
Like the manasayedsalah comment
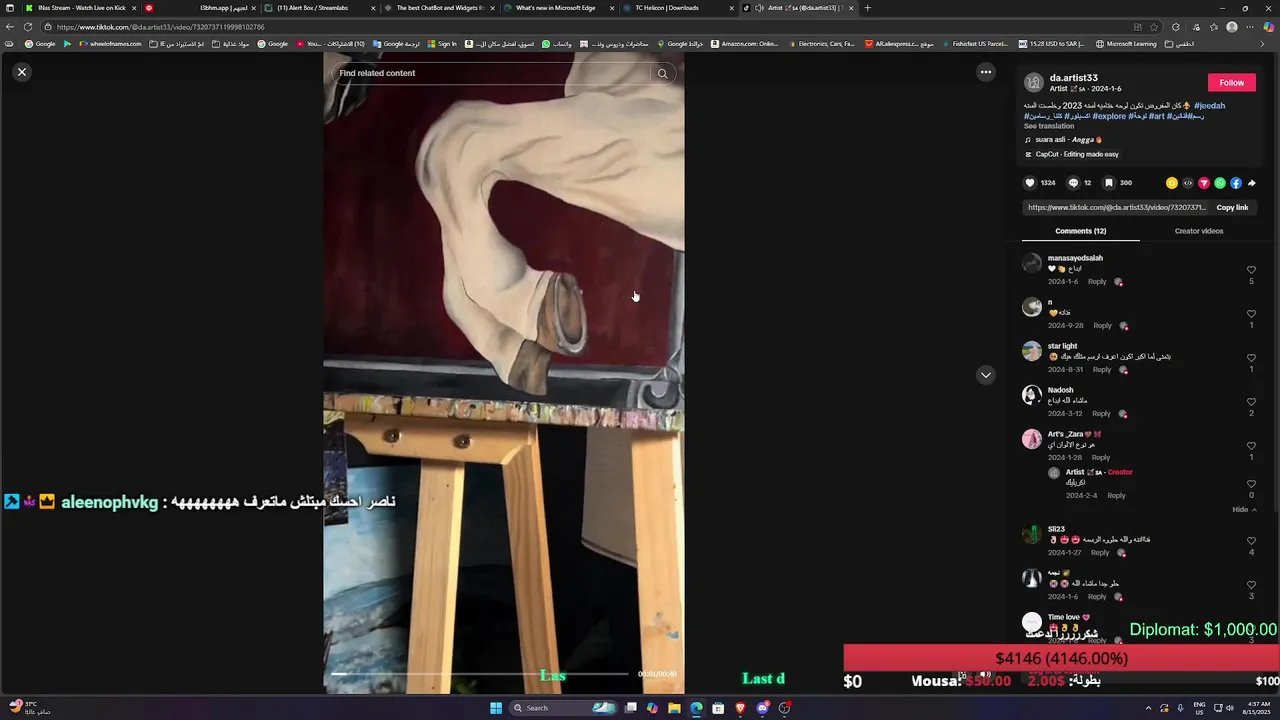point(1251,270)
